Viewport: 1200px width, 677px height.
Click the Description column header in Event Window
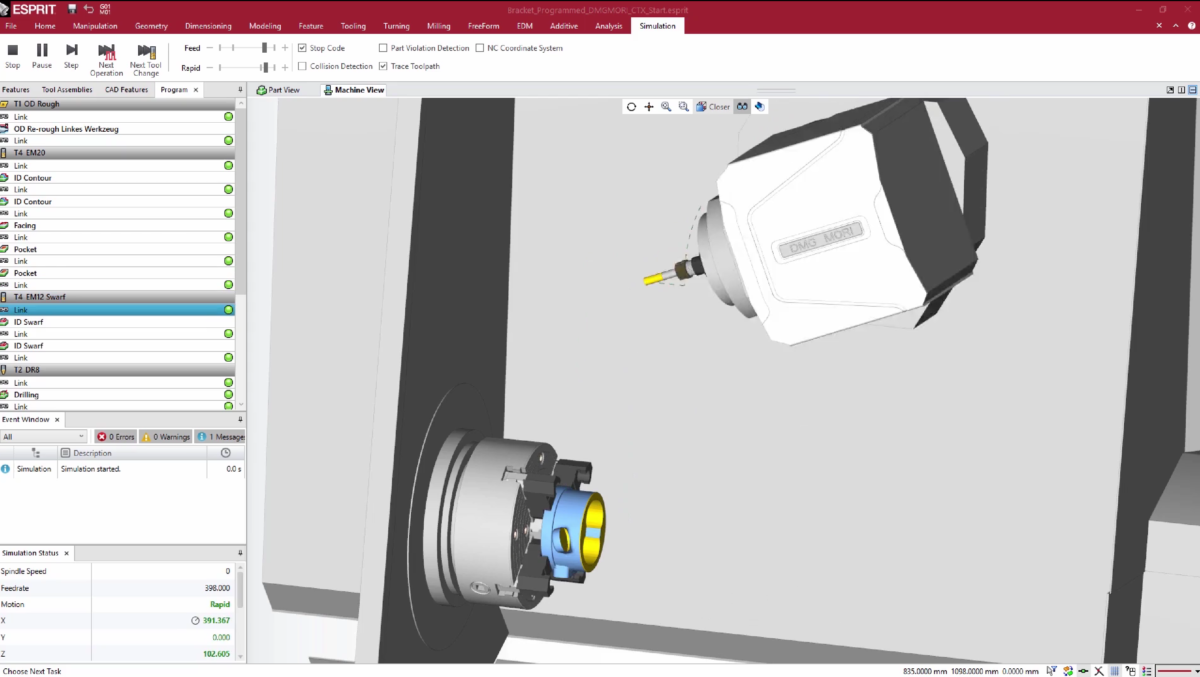[132, 453]
